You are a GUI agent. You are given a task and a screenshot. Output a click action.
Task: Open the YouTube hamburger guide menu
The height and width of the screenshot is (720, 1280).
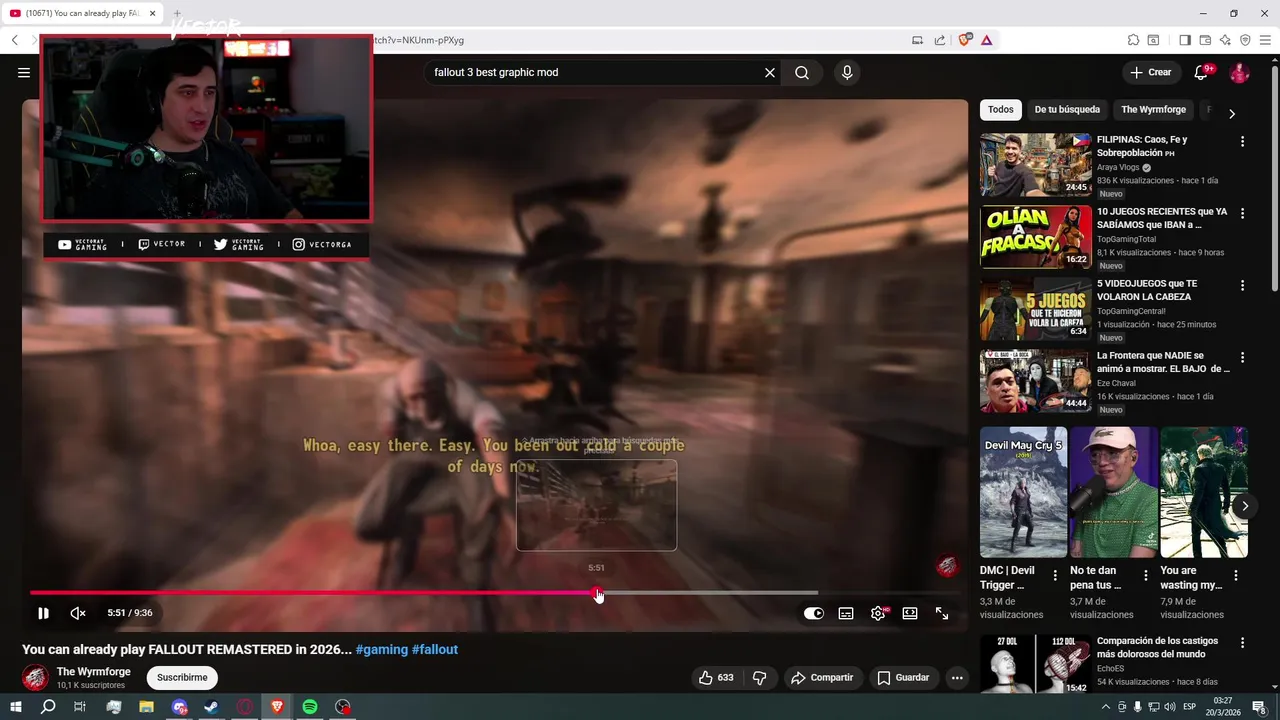24,72
